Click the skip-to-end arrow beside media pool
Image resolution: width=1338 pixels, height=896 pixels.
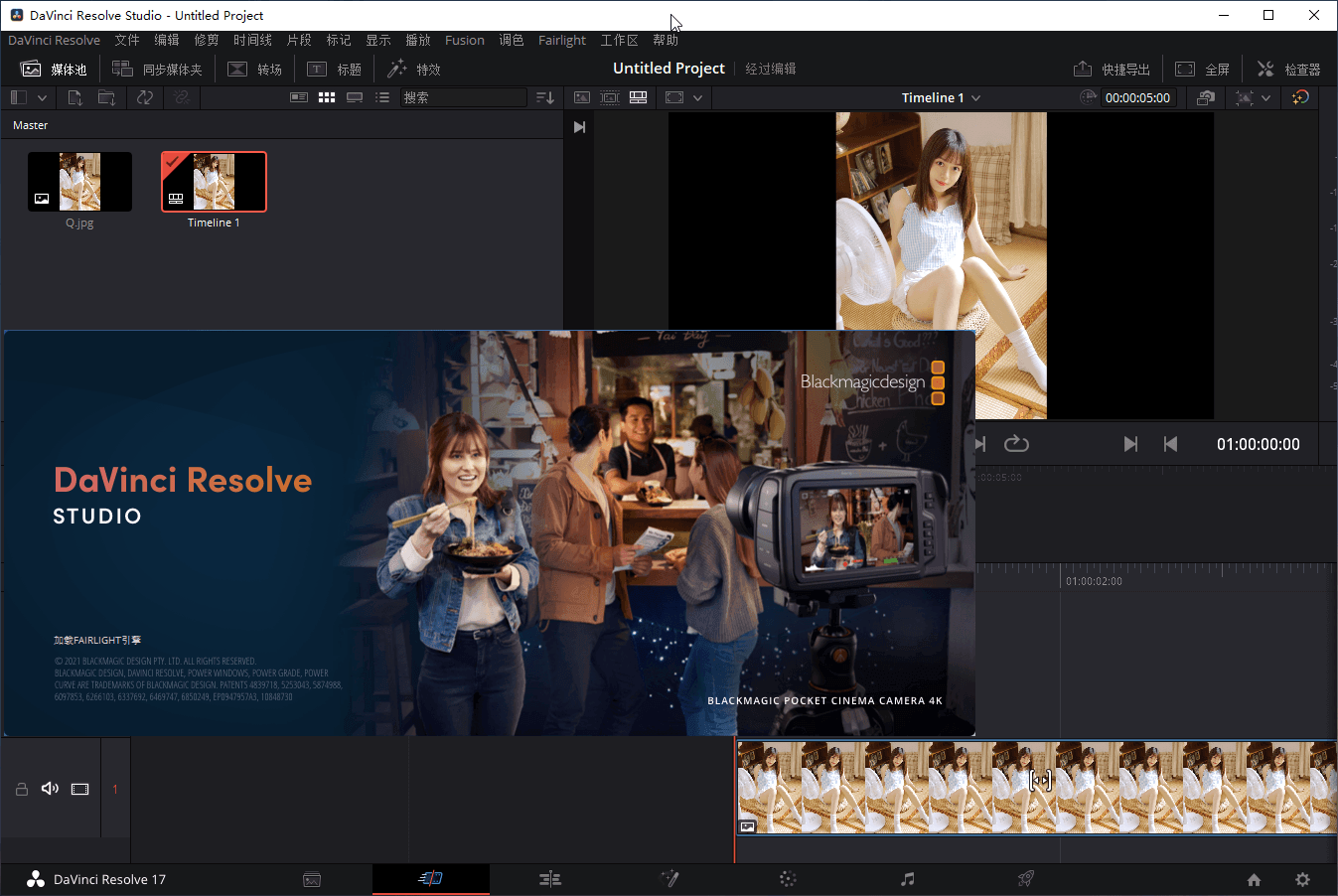coord(579,127)
